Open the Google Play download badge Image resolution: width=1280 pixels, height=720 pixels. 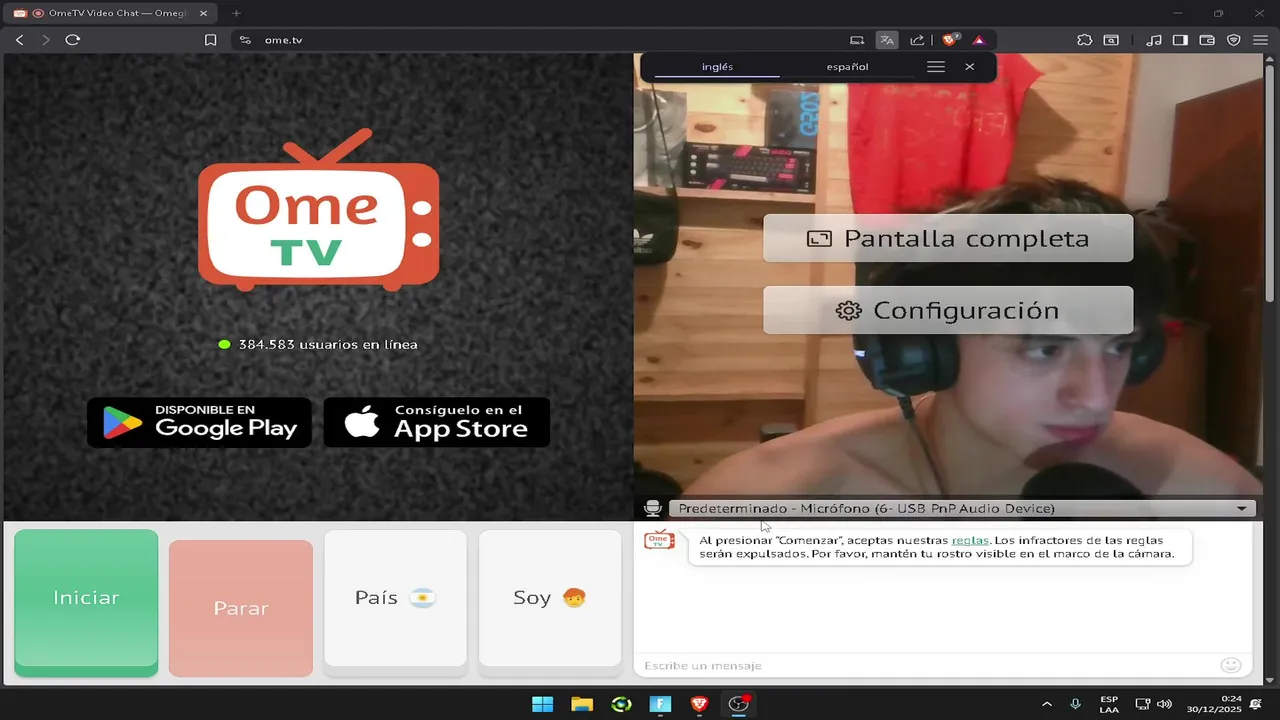click(199, 422)
